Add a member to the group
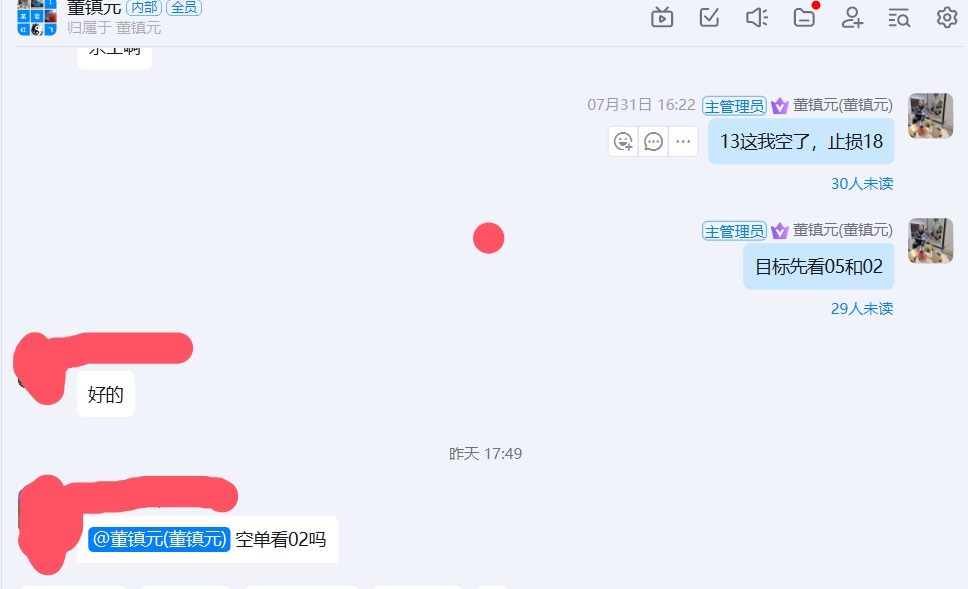 852,17
